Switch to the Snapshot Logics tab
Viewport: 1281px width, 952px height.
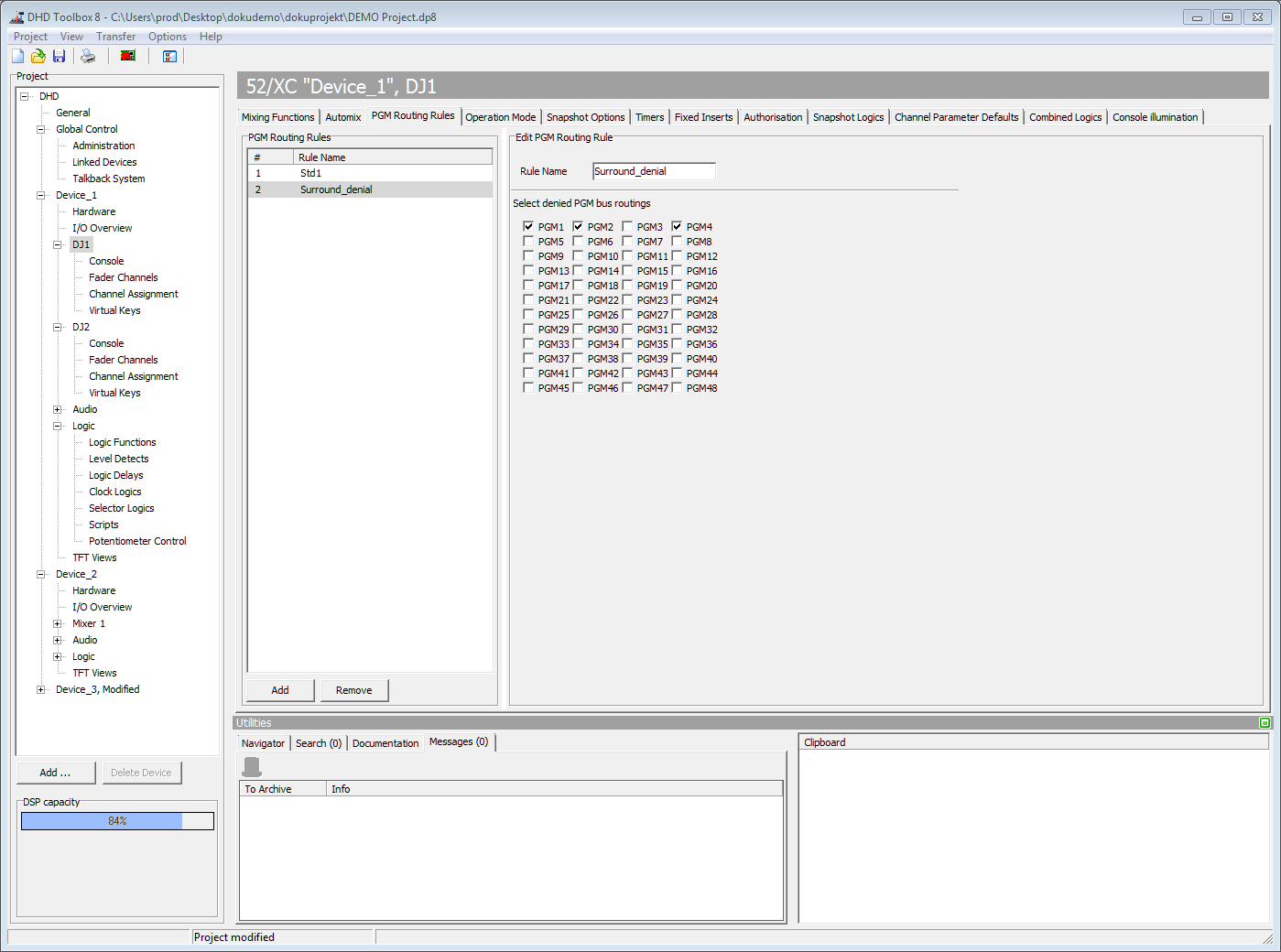point(848,117)
